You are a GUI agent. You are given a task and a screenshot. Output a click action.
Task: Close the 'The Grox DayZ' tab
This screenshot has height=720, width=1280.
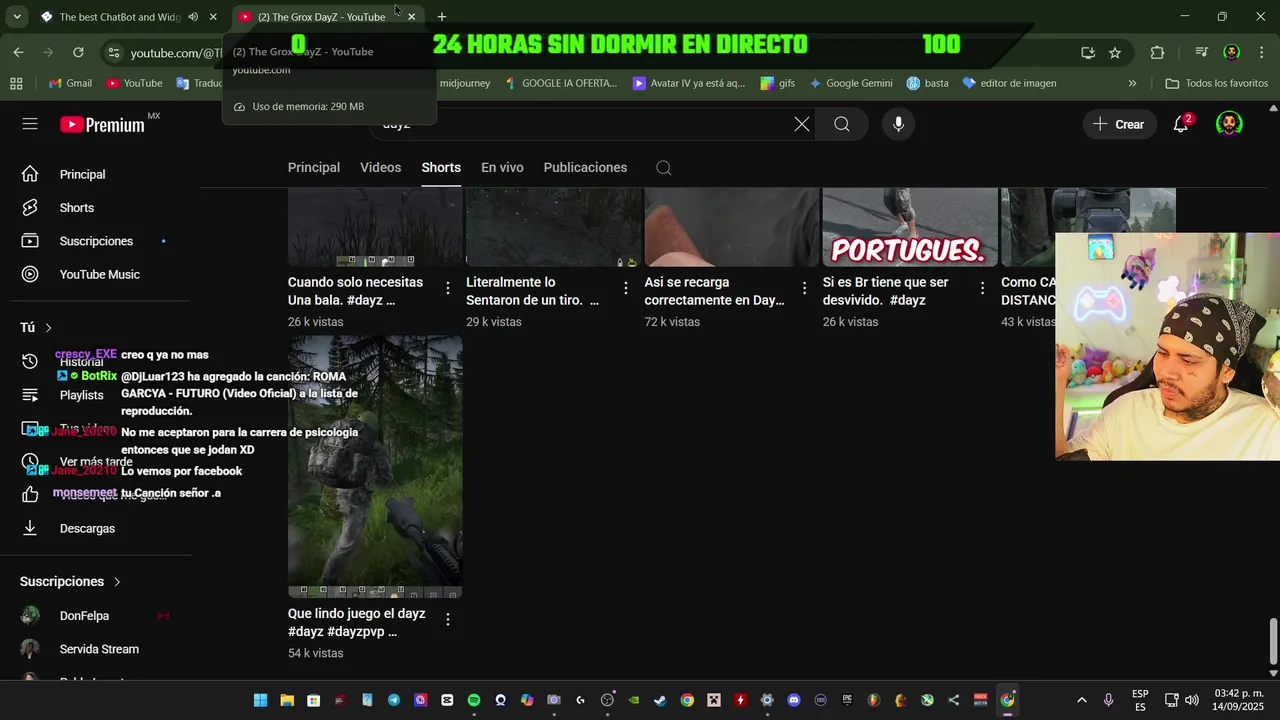(x=411, y=17)
